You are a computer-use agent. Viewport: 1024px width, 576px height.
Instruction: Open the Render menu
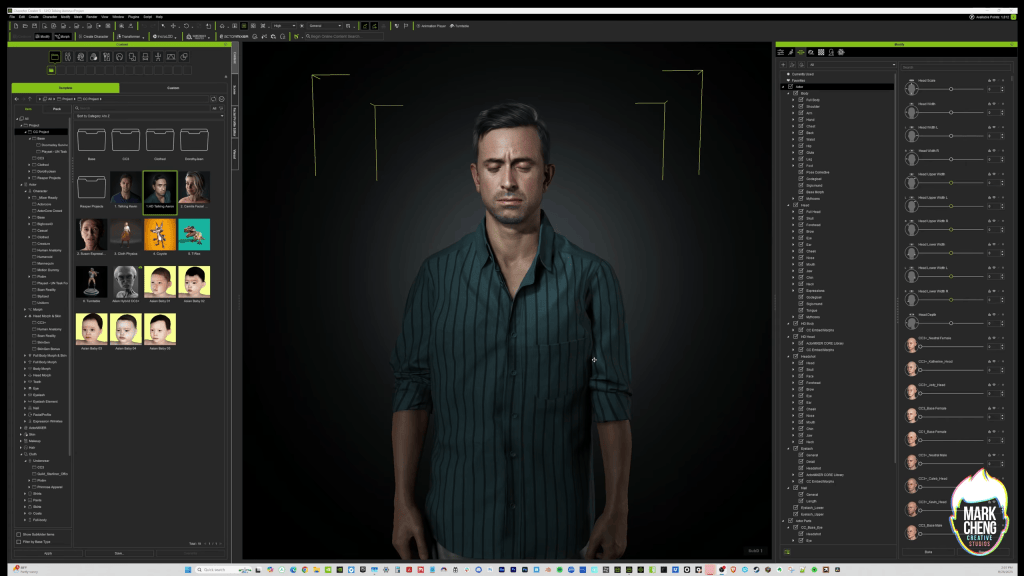click(x=91, y=17)
